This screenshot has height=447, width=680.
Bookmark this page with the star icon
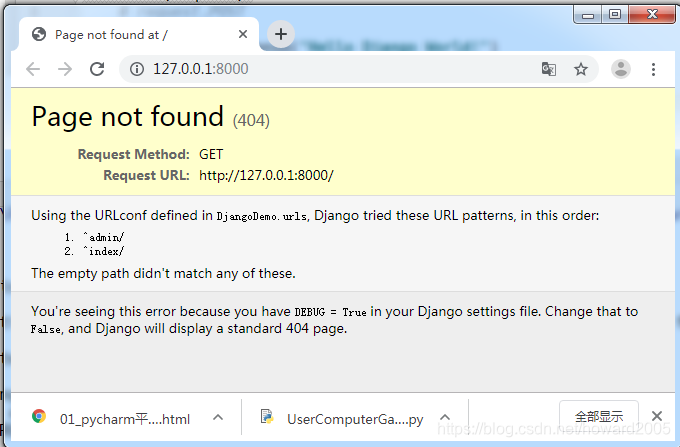[x=581, y=69]
